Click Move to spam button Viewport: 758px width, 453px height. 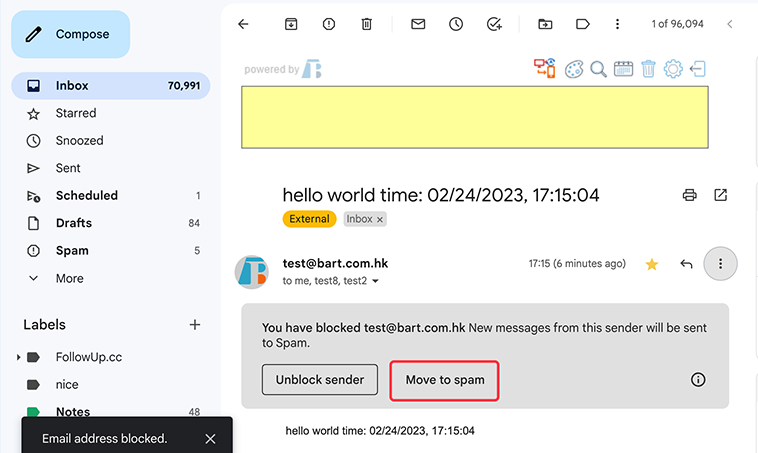click(445, 380)
